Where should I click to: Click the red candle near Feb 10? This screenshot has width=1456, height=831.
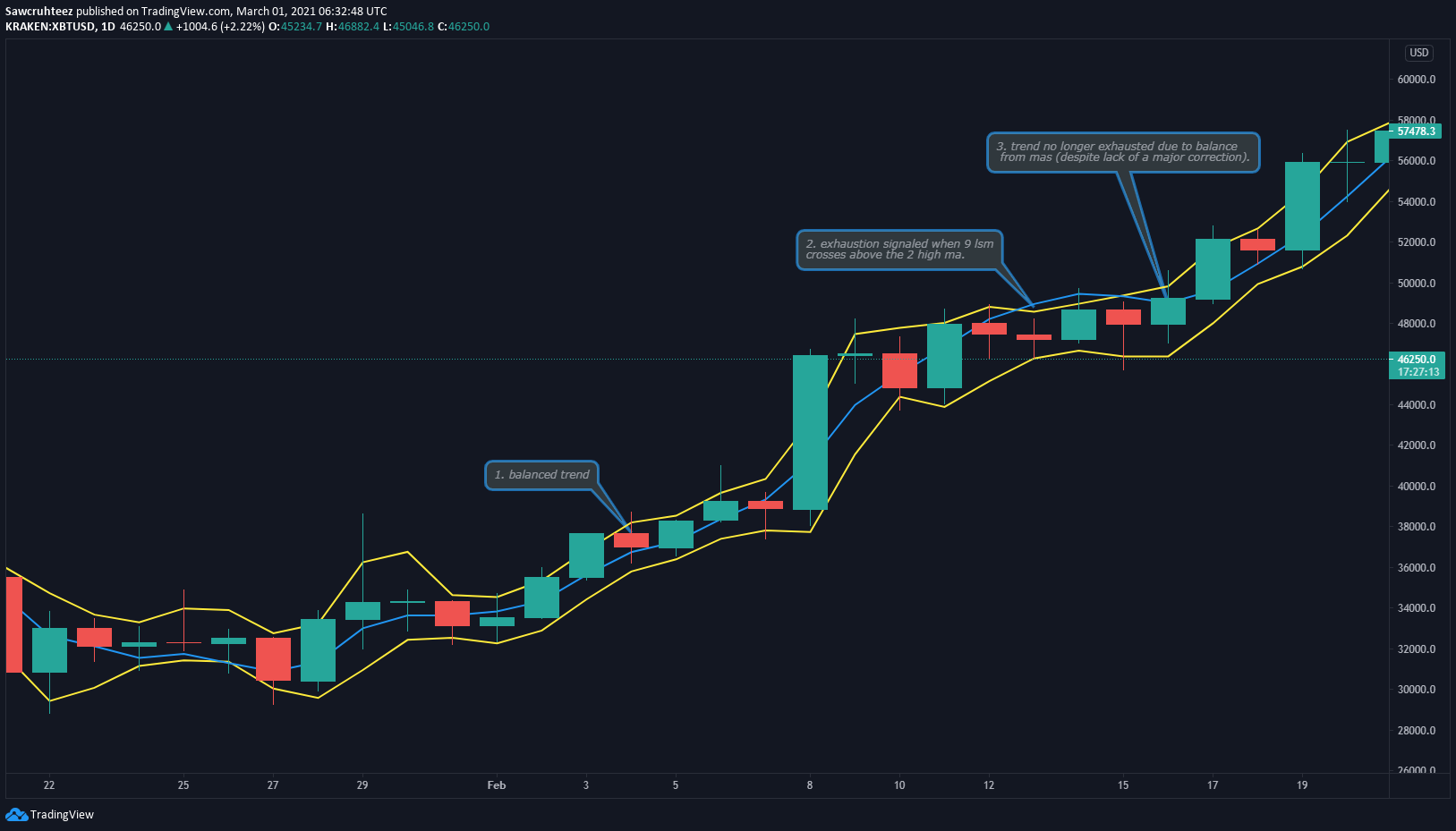point(899,370)
